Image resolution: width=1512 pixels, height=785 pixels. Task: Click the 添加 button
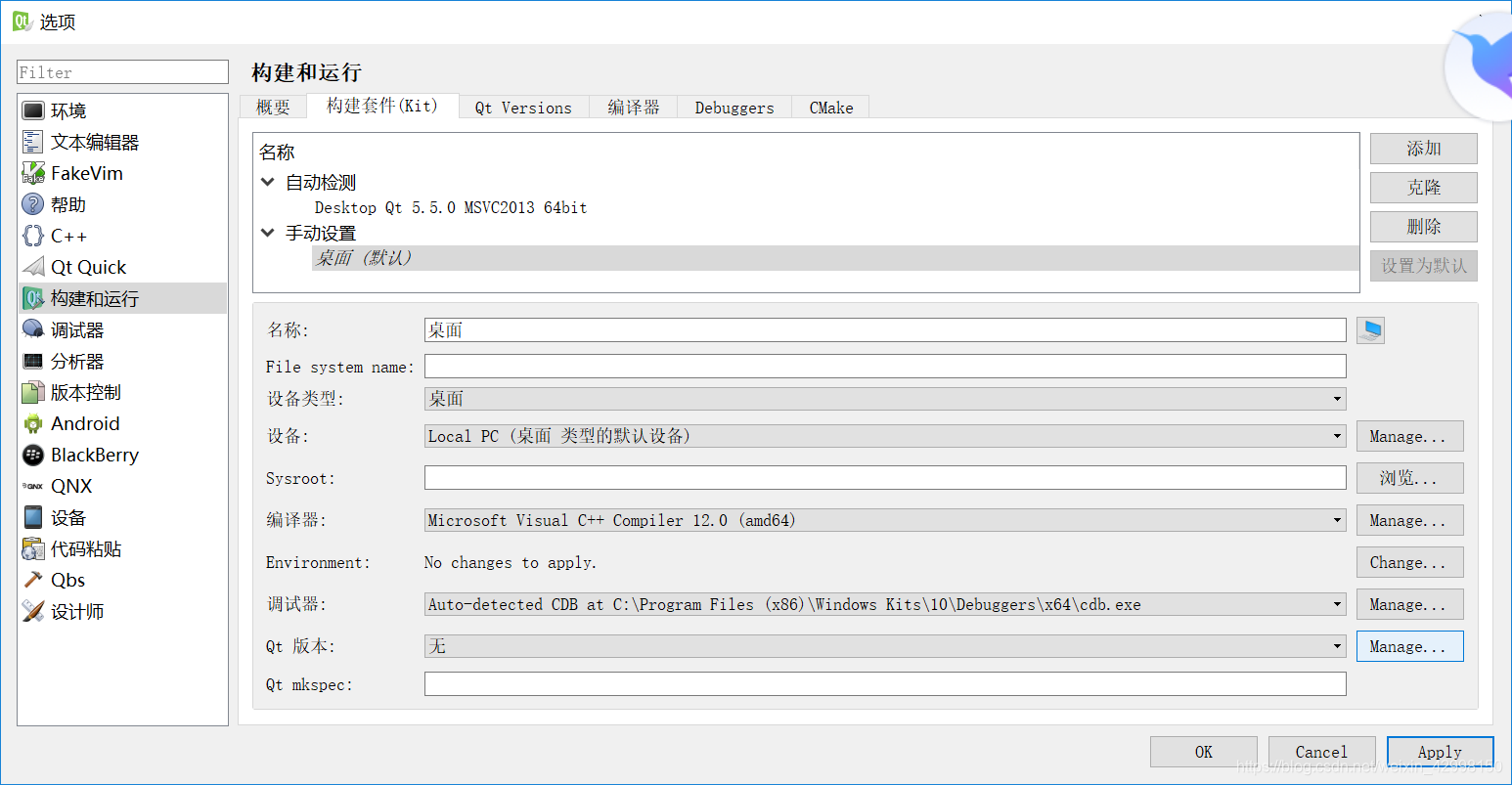point(1423,149)
